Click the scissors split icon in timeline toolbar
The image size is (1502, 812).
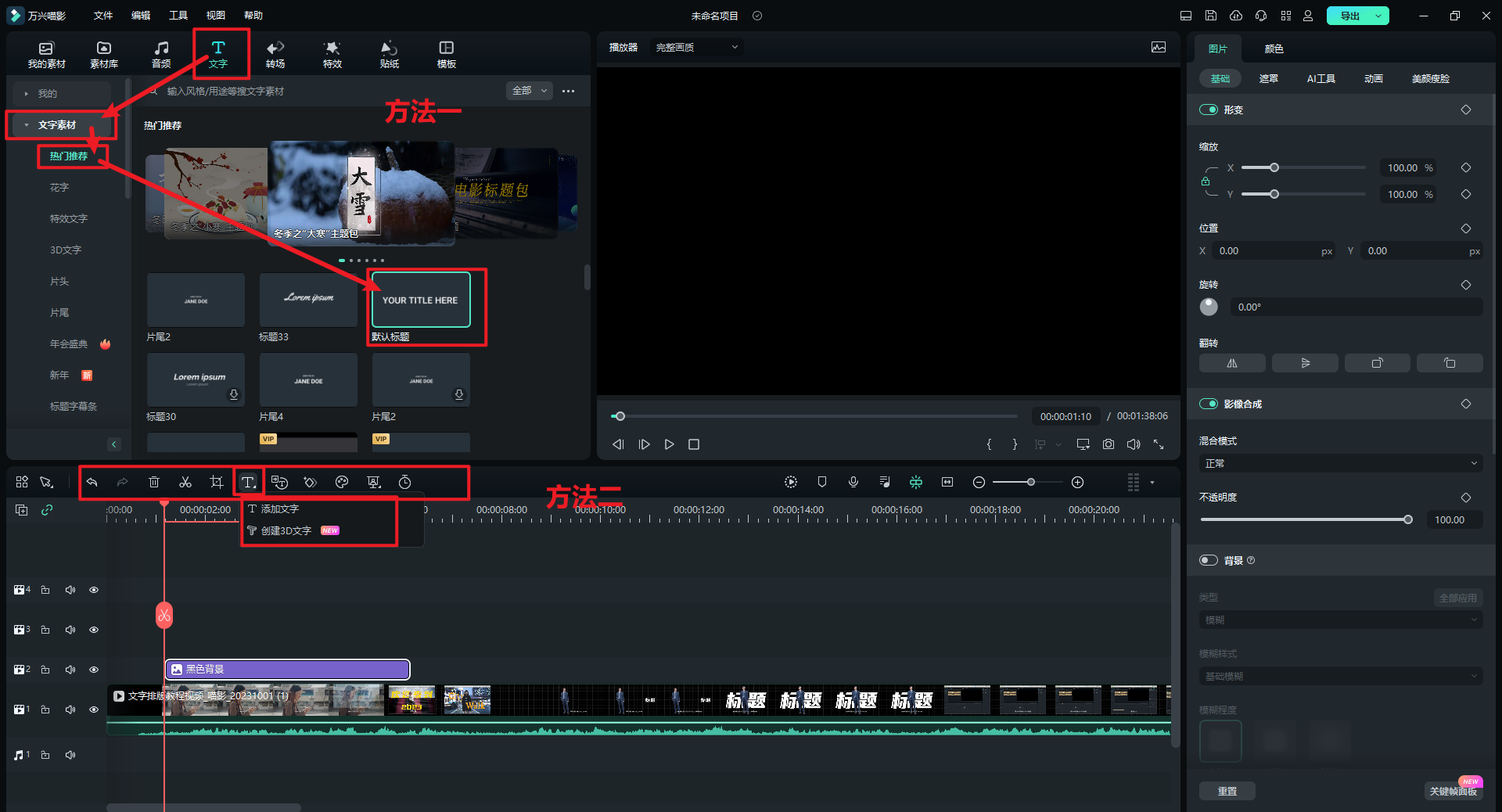point(185,482)
